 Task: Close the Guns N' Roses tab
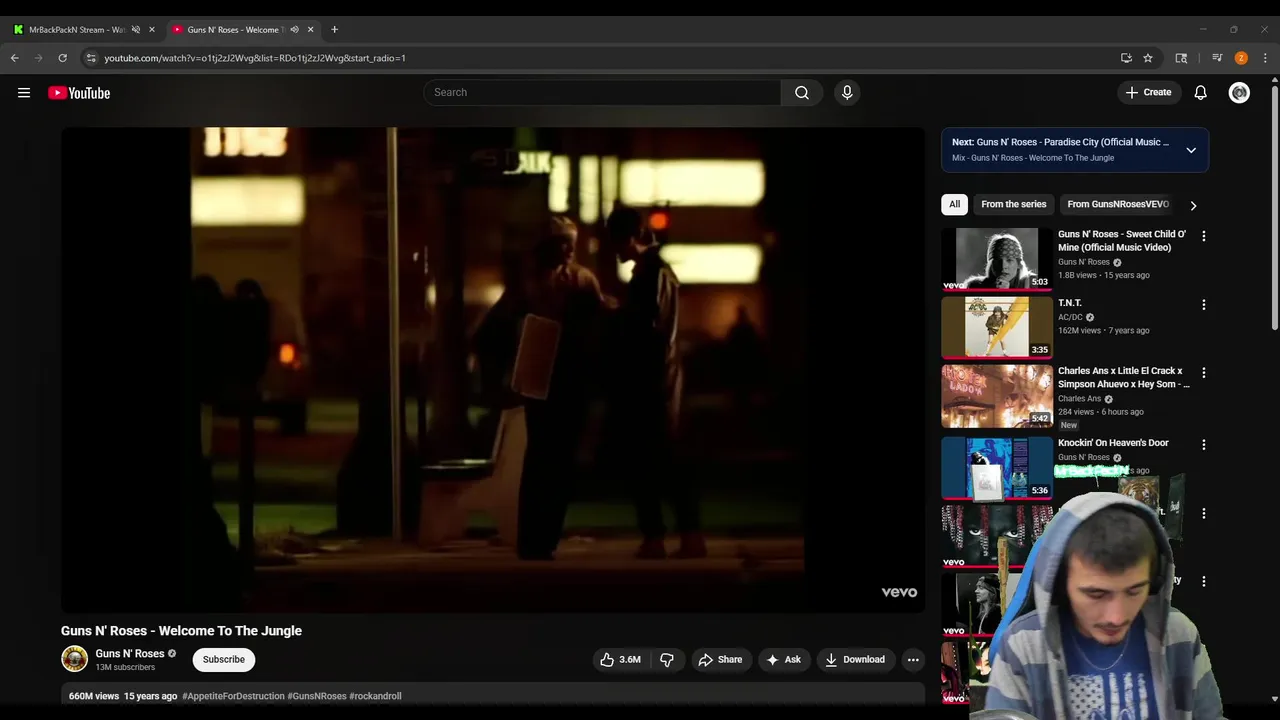tap(310, 29)
